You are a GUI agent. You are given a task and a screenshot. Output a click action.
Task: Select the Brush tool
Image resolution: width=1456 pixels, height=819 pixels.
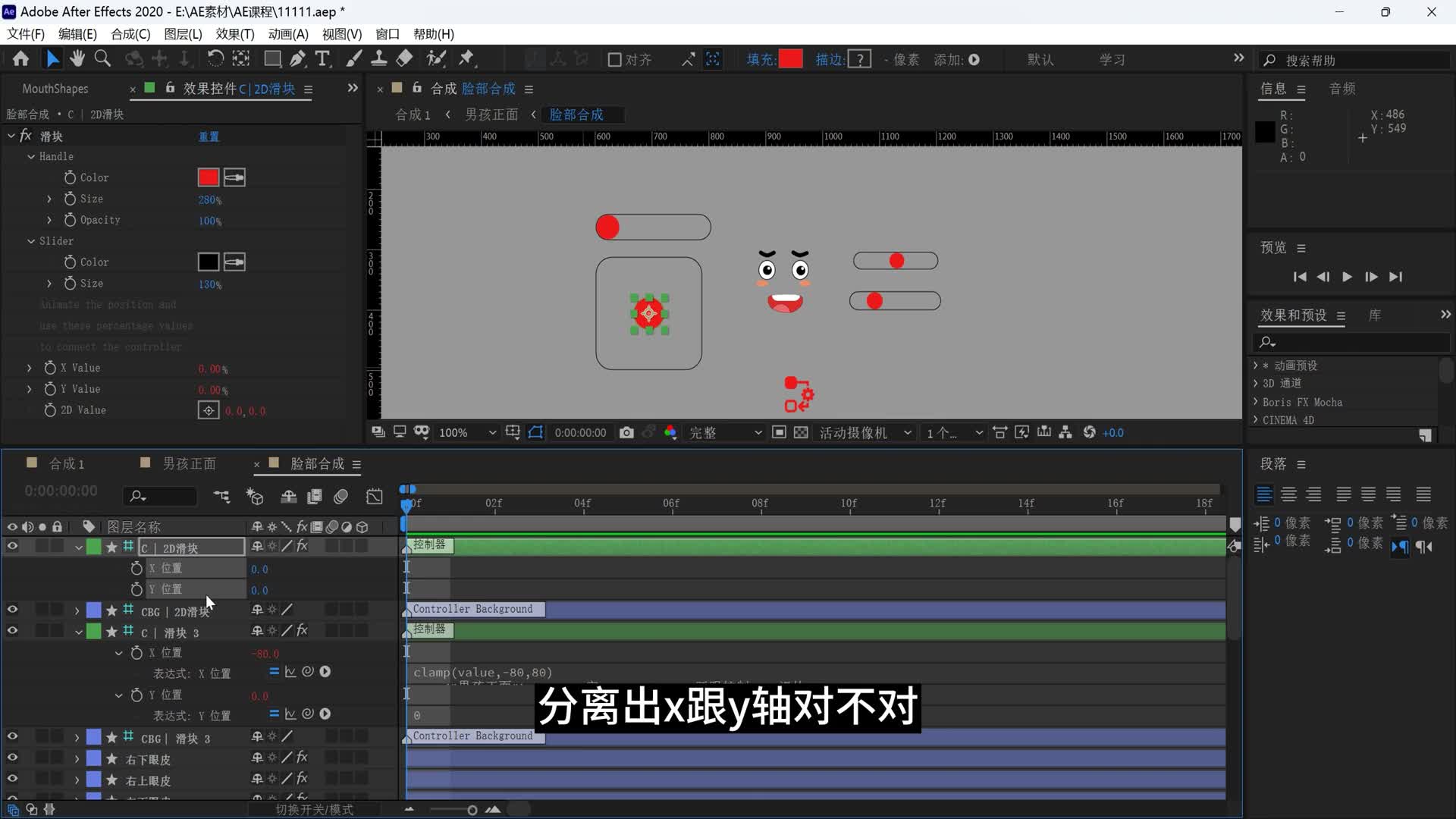(354, 59)
